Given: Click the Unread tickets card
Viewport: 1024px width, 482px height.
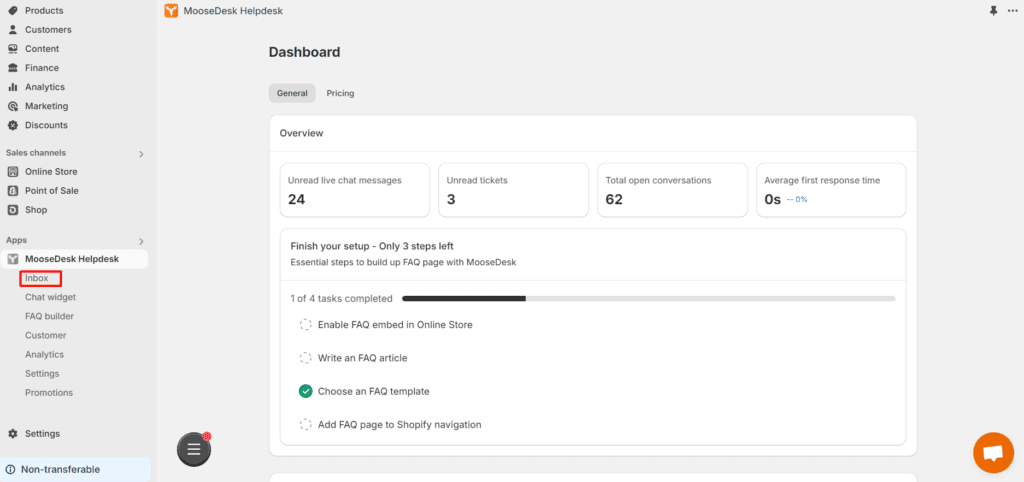Looking at the screenshot, I should [x=513, y=190].
